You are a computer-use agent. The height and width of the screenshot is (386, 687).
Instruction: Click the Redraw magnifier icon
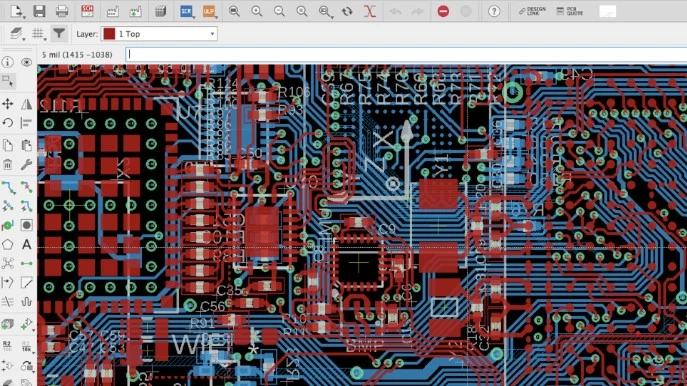click(x=301, y=11)
